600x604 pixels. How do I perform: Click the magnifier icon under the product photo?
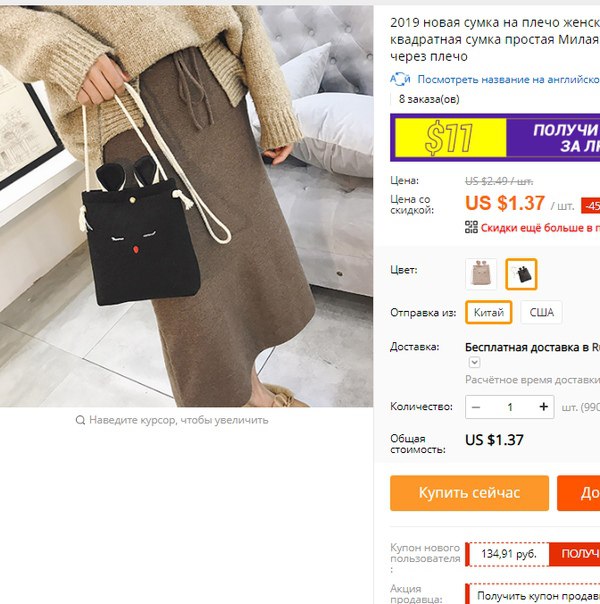[80, 420]
